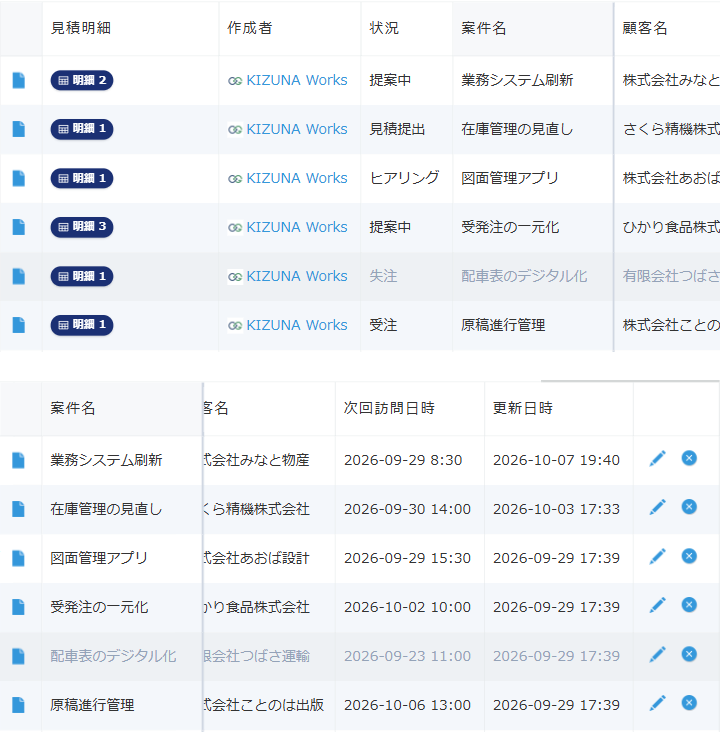The width and height of the screenshot is (720, 732).
Task: Edit the 図面管理アプリ record with pencil icon
Action: pos(657,556)
